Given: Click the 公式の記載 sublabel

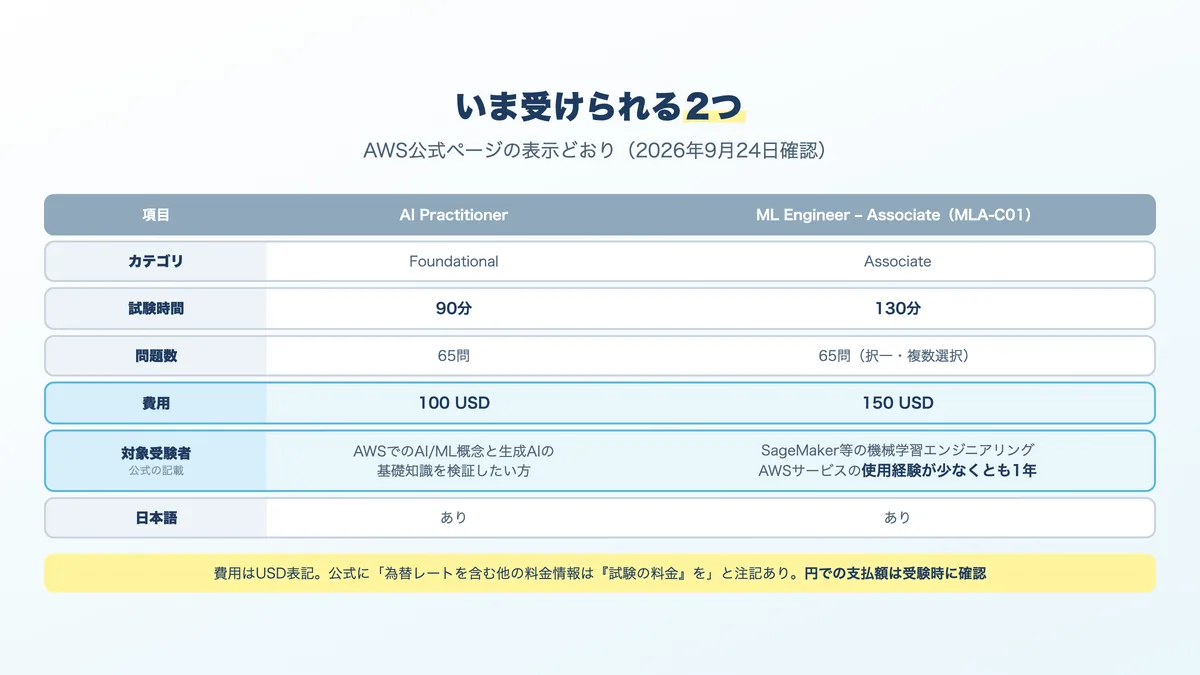Looking at the screenshot, I should [156, 470].
